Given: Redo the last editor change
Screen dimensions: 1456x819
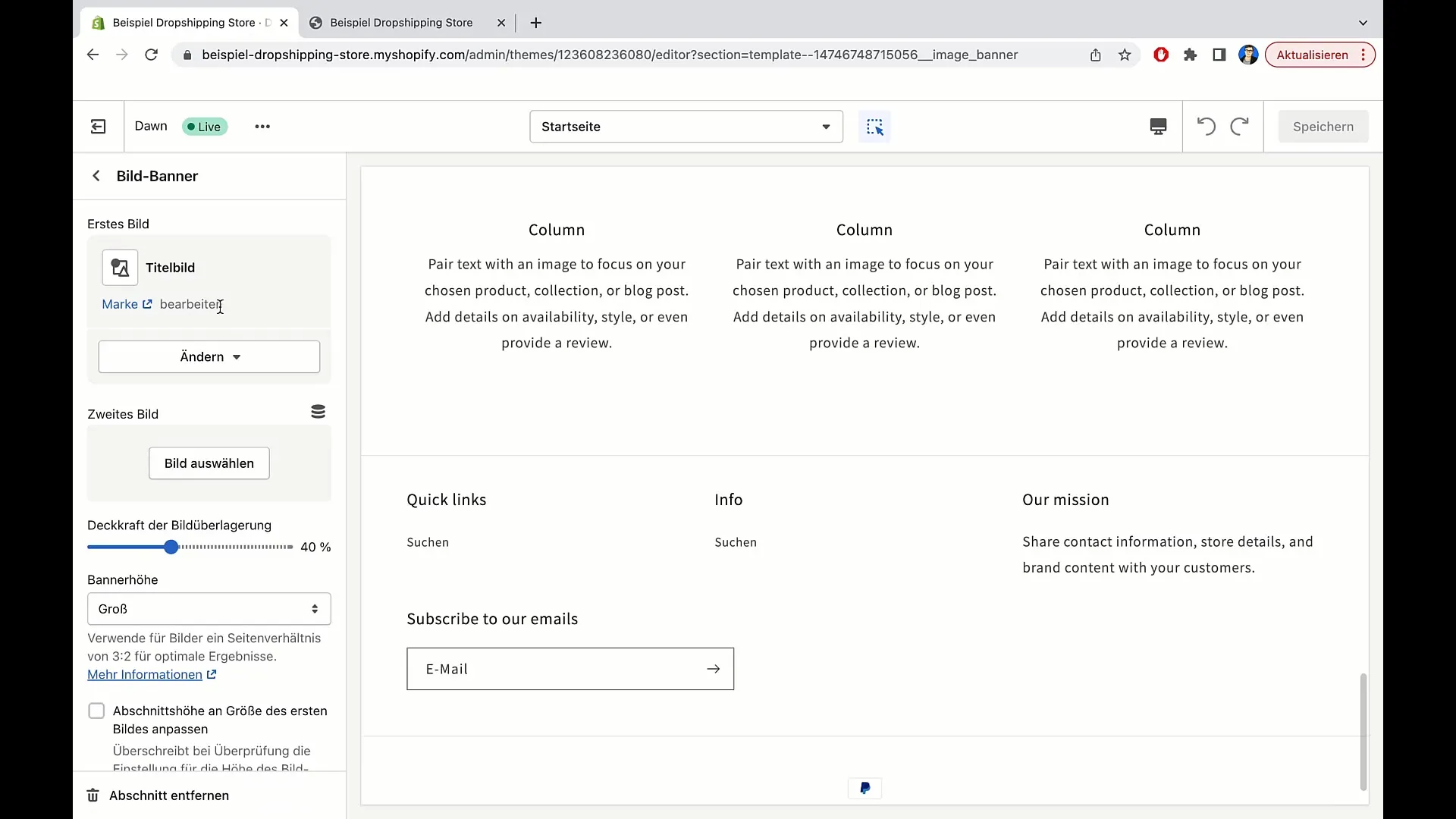Looking at the screenshot, I should click(x=1239, y=127).
